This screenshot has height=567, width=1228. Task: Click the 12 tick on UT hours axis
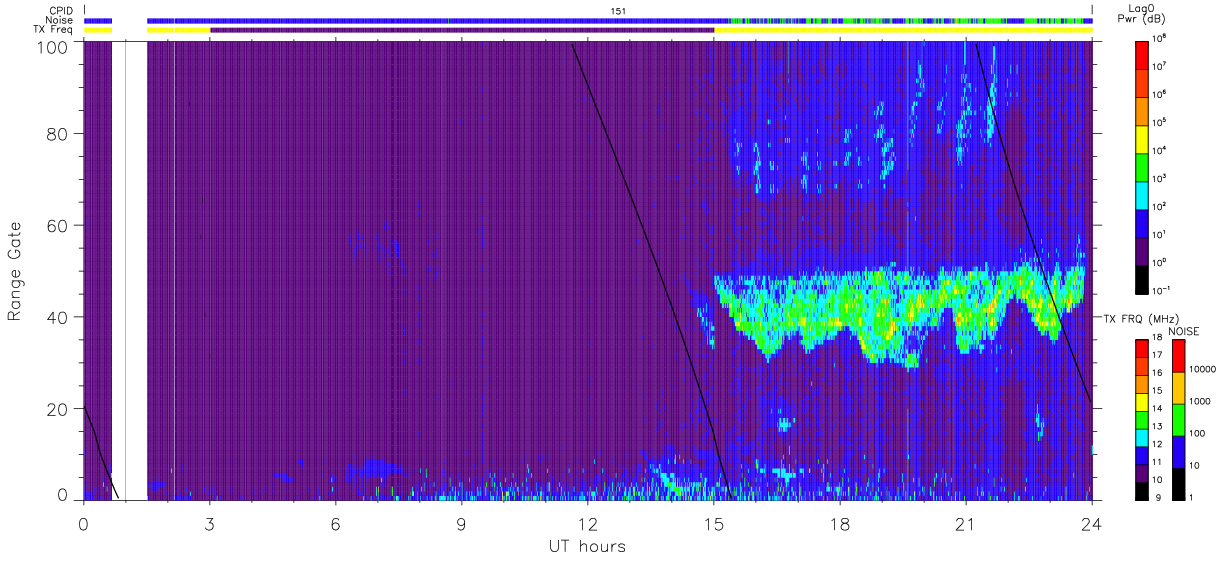(x=588, y=523)
